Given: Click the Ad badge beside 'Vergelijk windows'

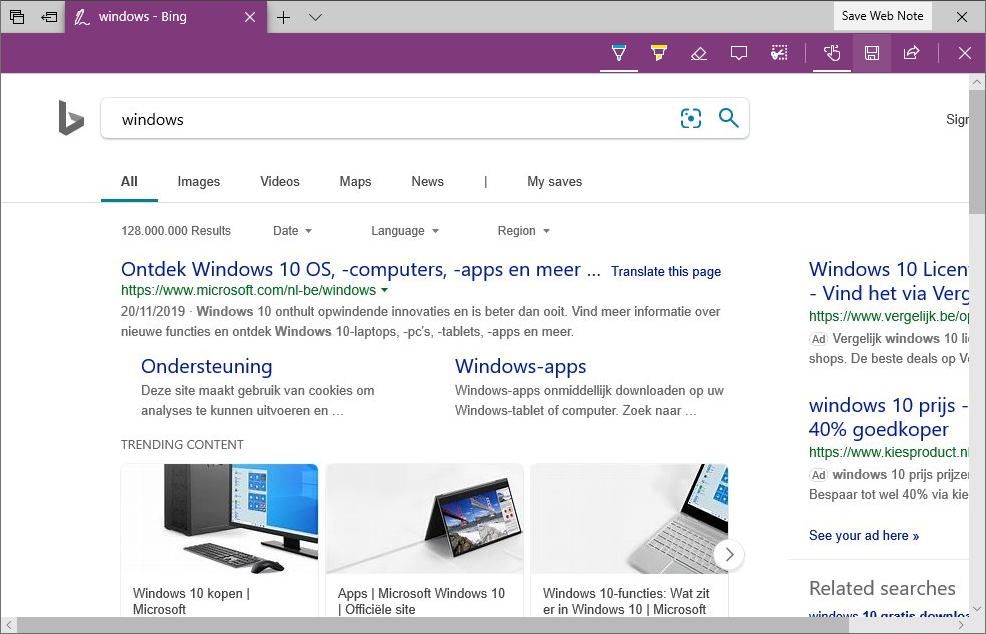Looking at the screenshot, I should point(818,339).
